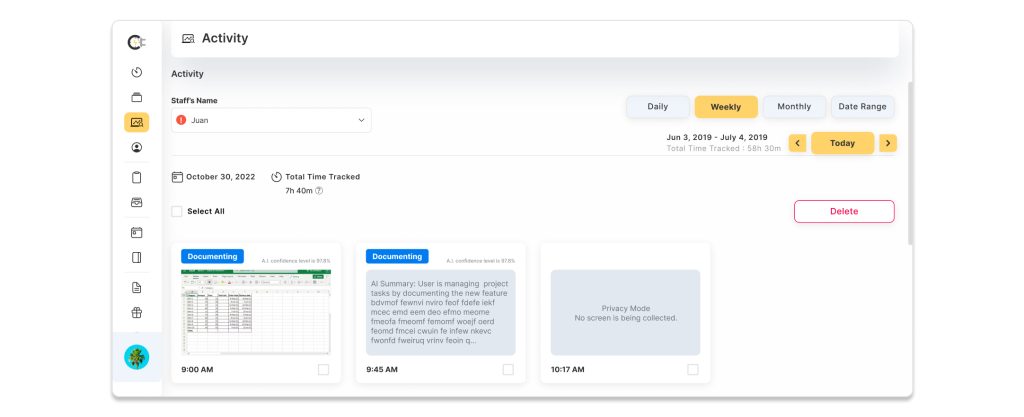Open the user profile sidebar icon

pos(137,147)
